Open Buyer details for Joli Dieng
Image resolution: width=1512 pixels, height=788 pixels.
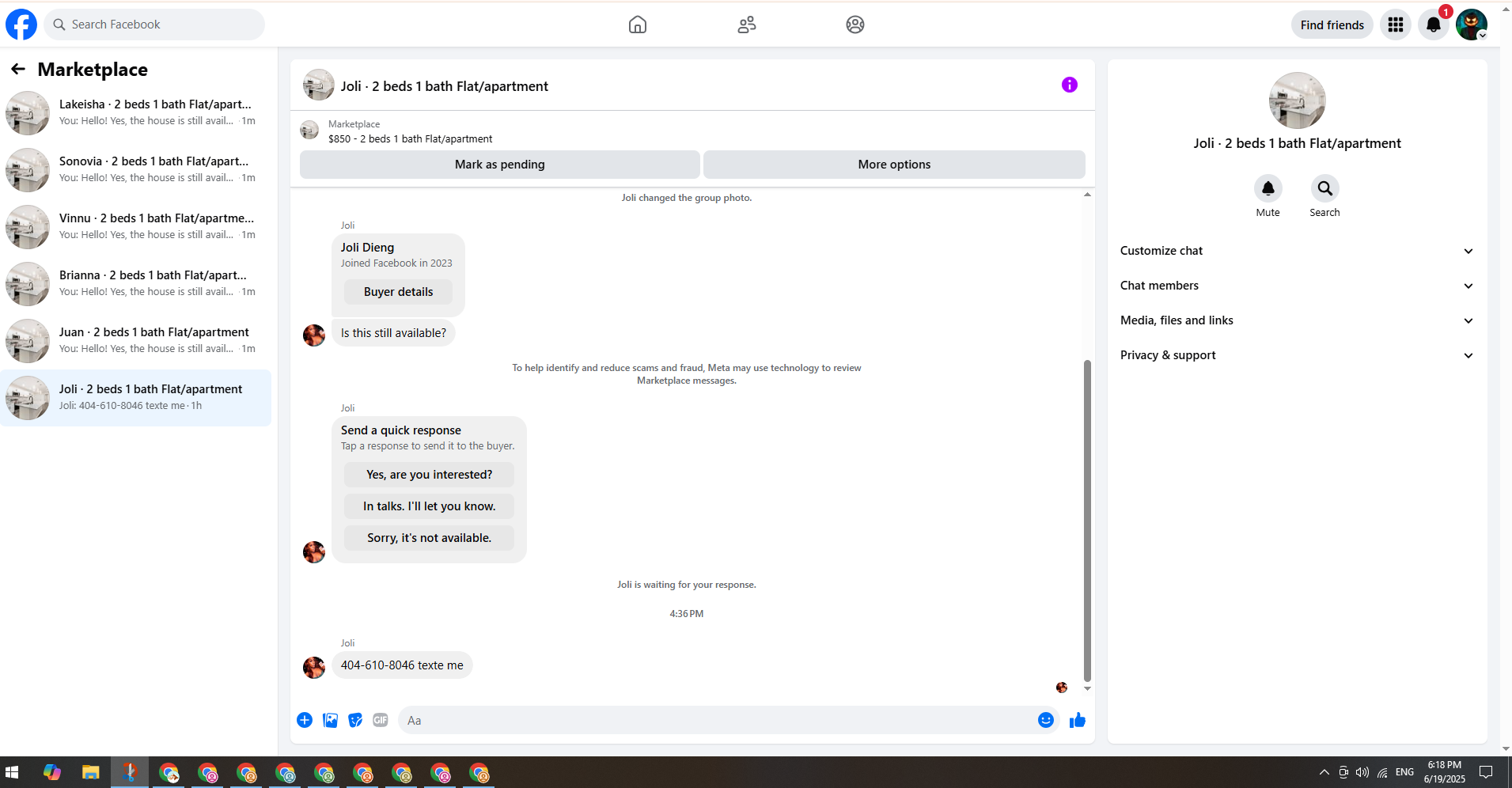(399, 292)
